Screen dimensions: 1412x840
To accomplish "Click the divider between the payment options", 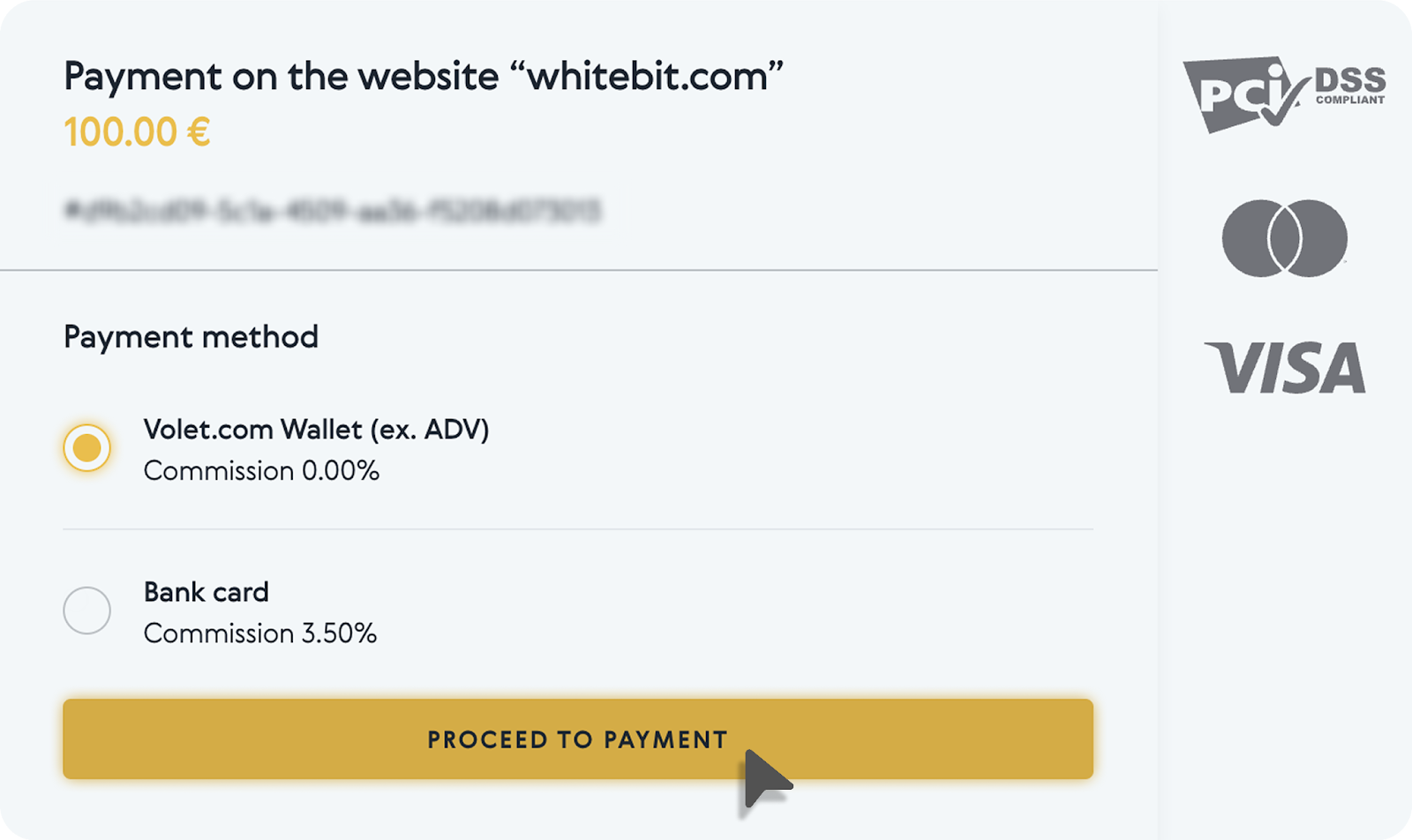I will tap(578, 529).
